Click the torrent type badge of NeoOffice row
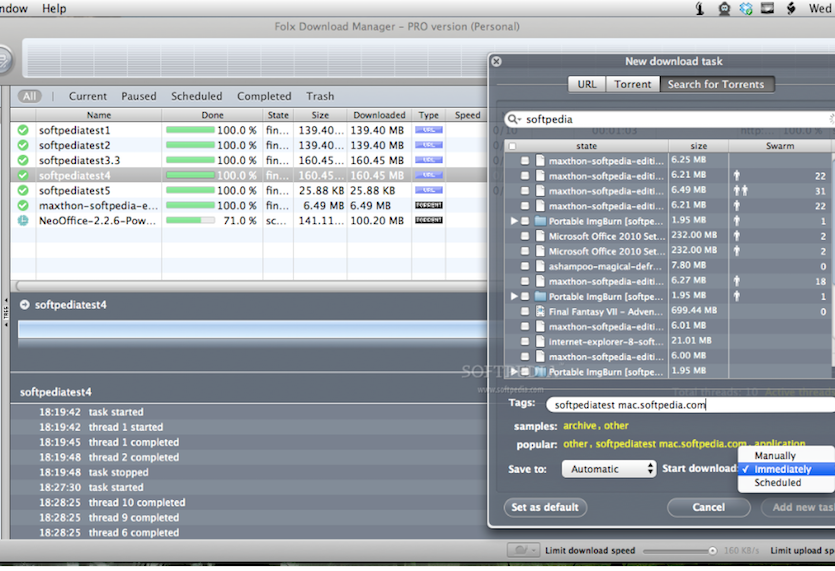This screenshot has height=571, width=835. (x=429, y=220)
